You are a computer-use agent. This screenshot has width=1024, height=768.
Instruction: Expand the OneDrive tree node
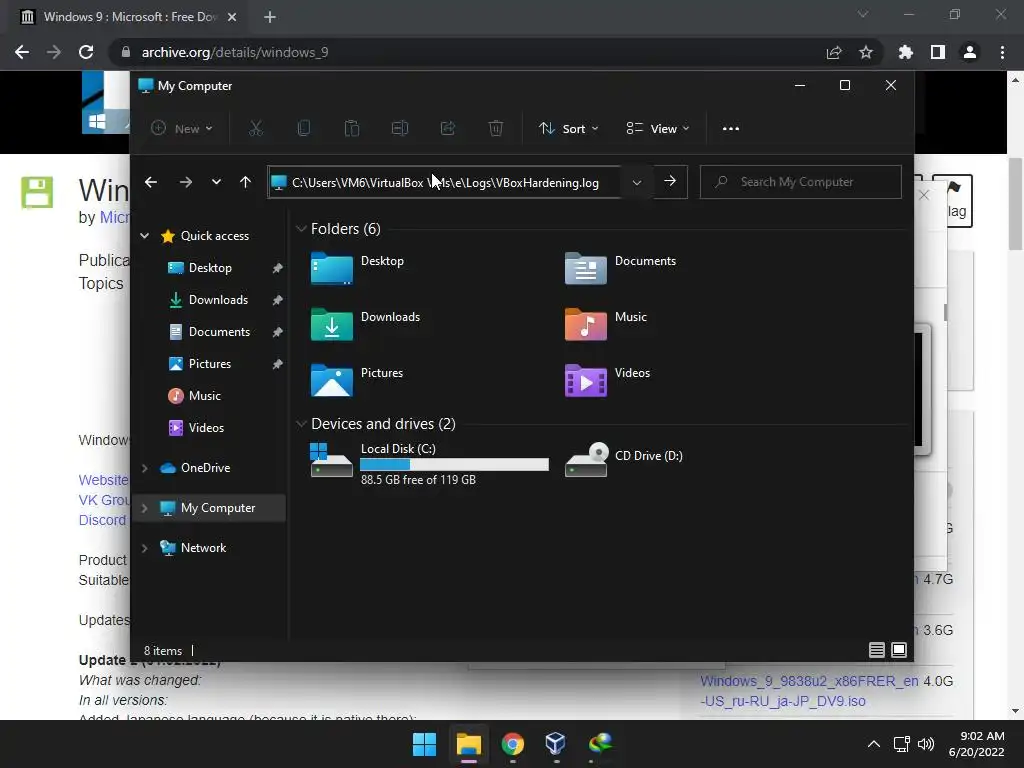145,468
